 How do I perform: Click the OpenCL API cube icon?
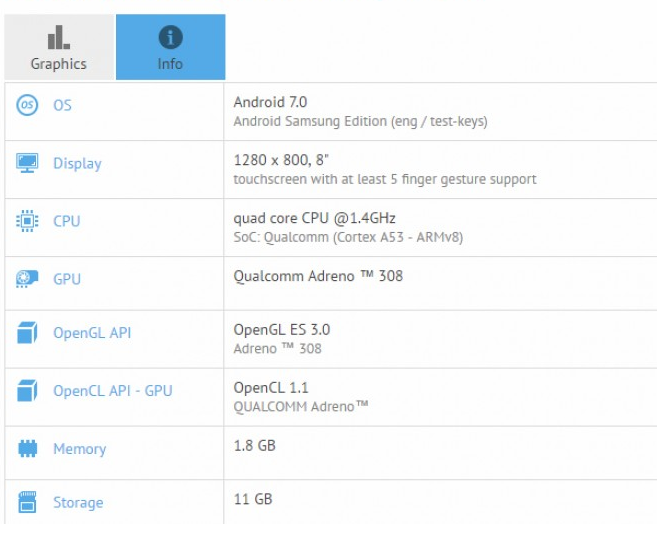pos(27,390)
